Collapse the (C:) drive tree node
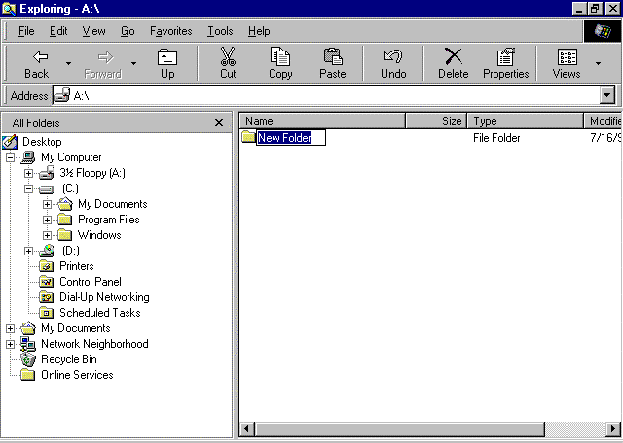Image resolution: width=623 pixels, height=443 pixels. click(x=29, y=188)
